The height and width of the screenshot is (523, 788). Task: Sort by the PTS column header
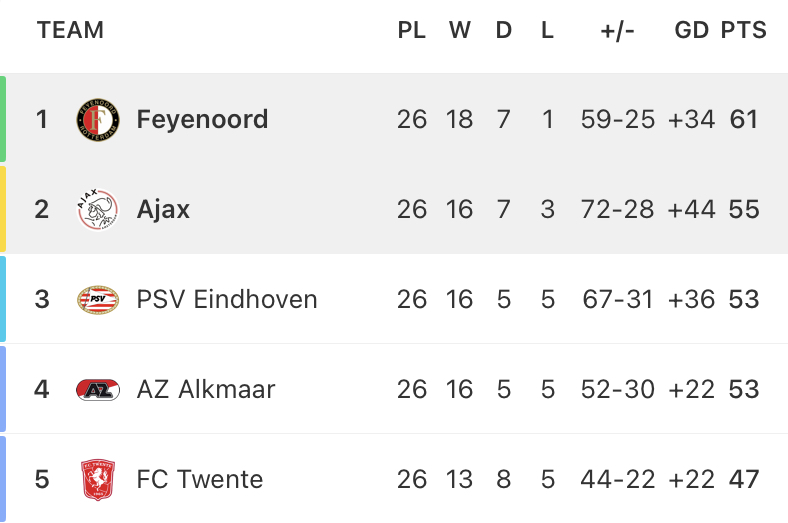point(744,30)
